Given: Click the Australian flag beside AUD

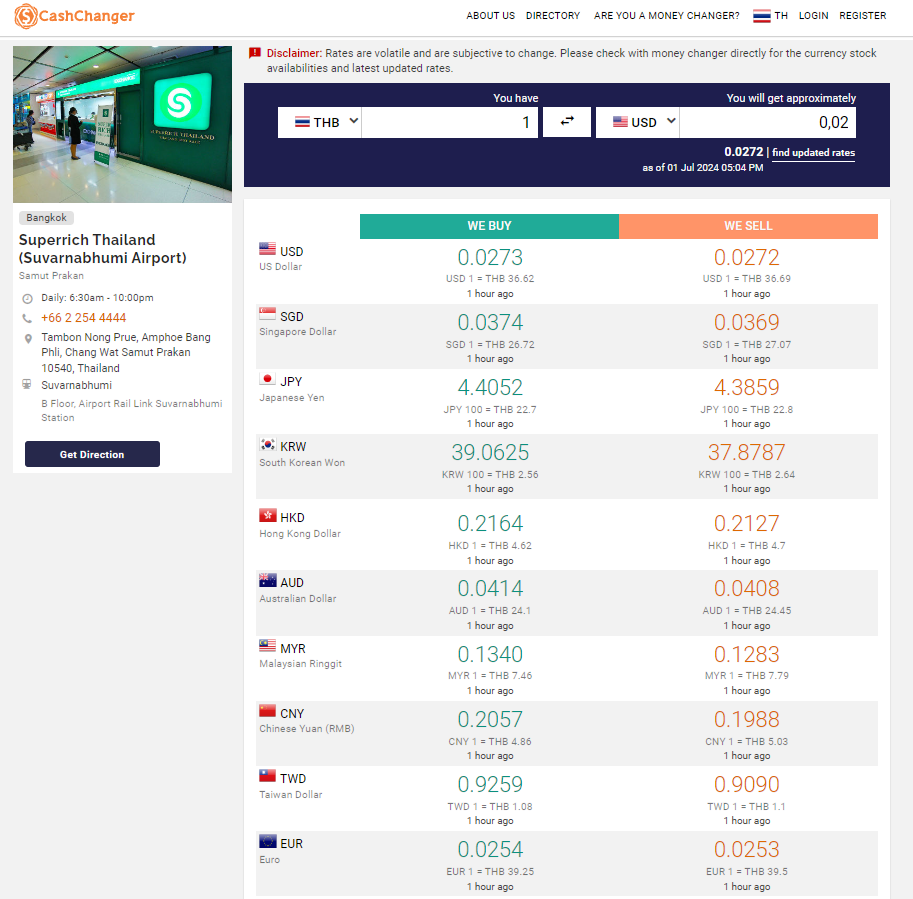Looking at the screenshot, I should coord(267,582).
